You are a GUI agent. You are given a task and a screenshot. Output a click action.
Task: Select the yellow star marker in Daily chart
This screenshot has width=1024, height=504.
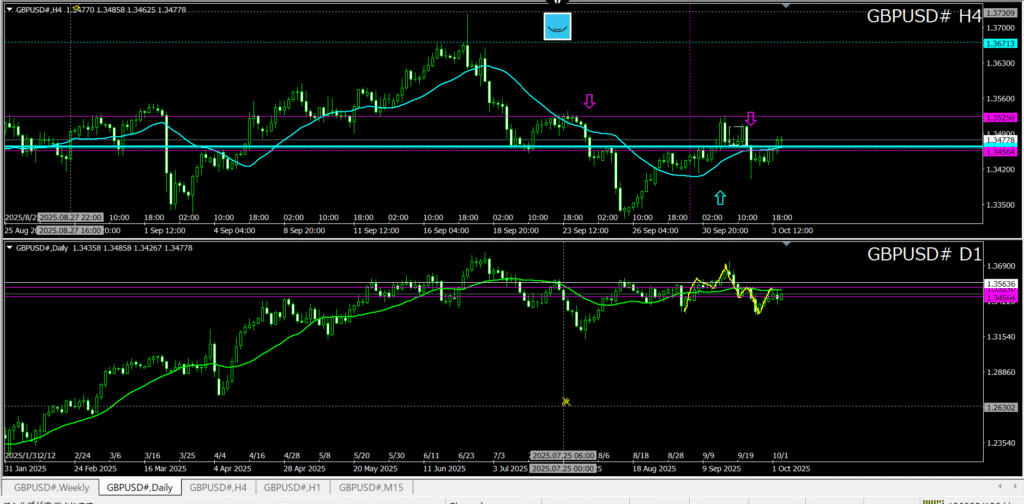coord(565,401)
